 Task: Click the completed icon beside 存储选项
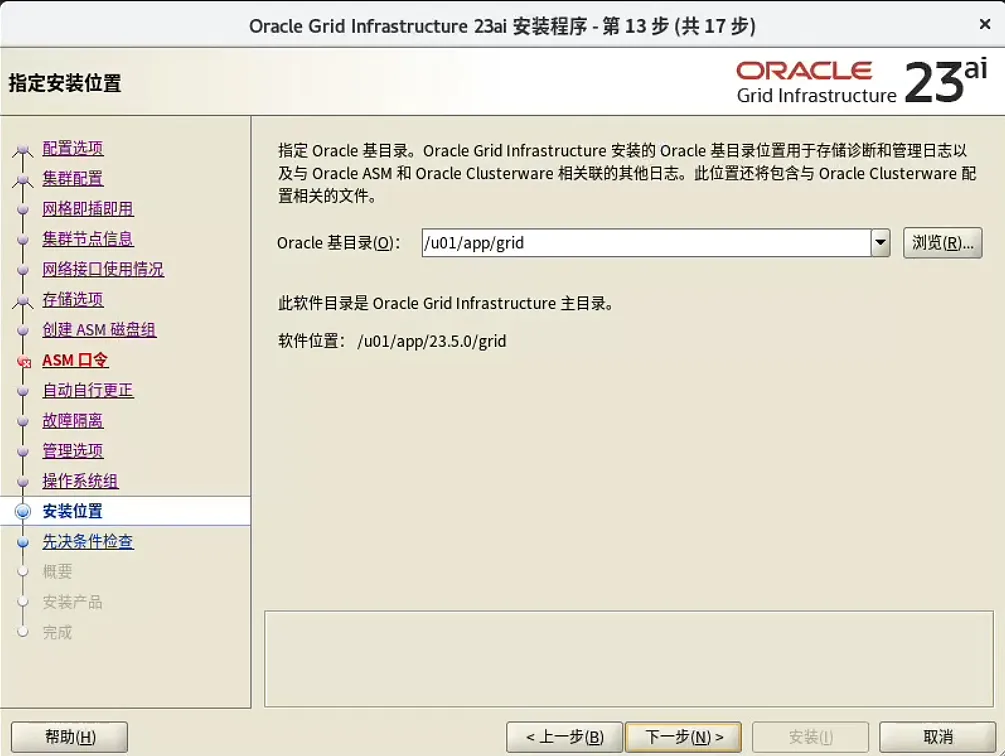[24, 299]
